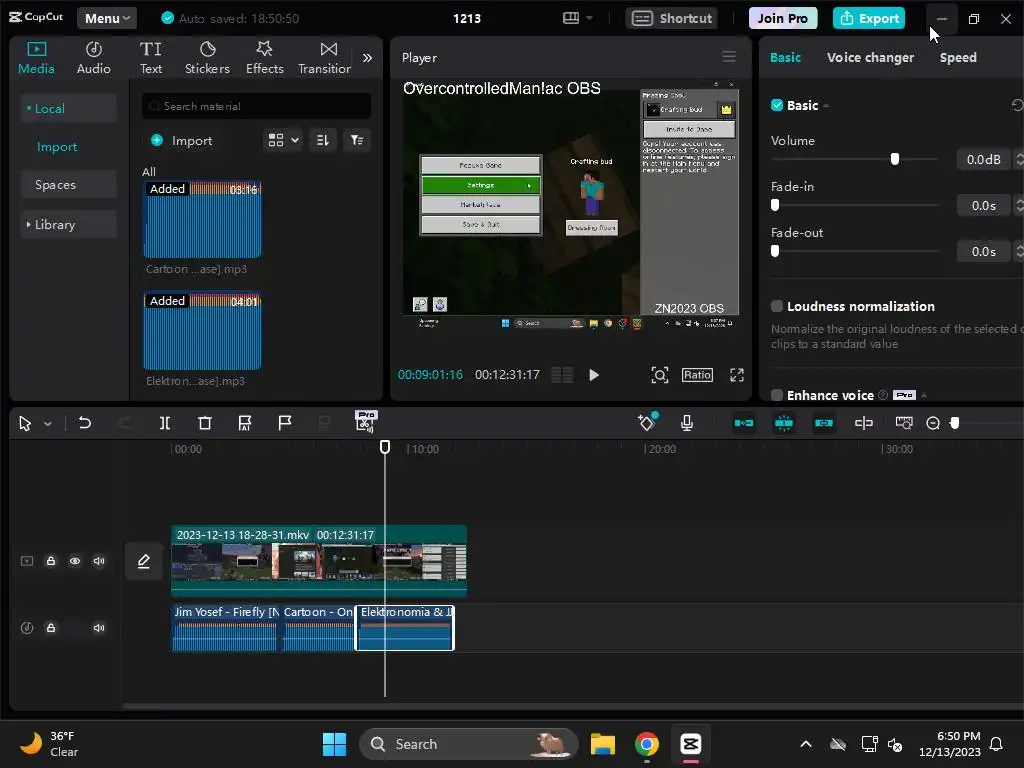Open Windows Start menu
This screenshot has height=768, width=1024.
[334, 744]
